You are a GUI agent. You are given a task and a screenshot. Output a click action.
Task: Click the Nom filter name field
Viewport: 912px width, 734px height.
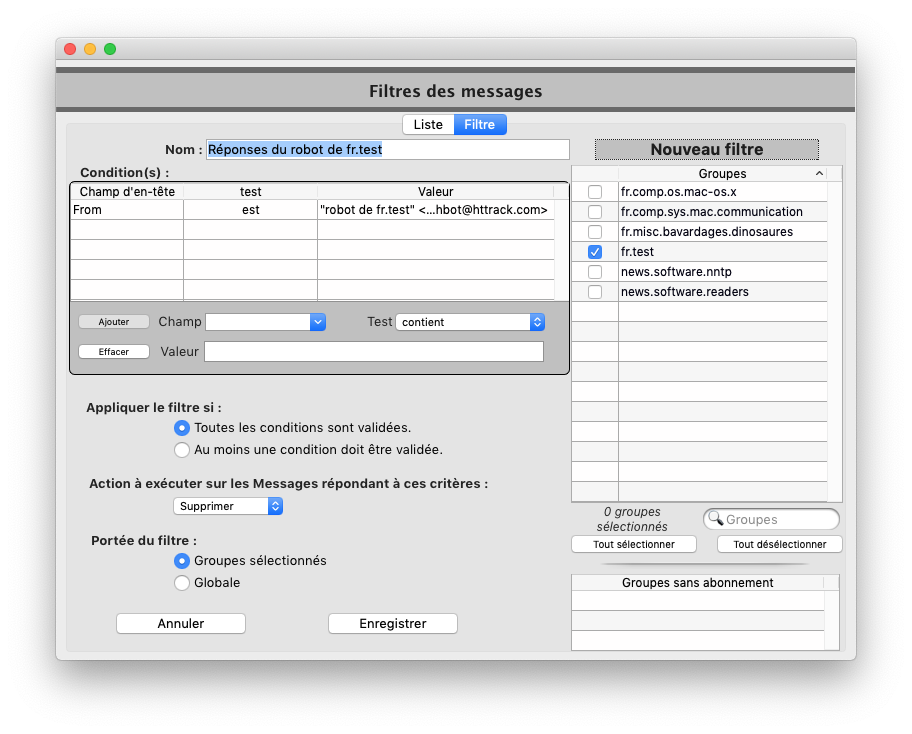click(387, 149)
